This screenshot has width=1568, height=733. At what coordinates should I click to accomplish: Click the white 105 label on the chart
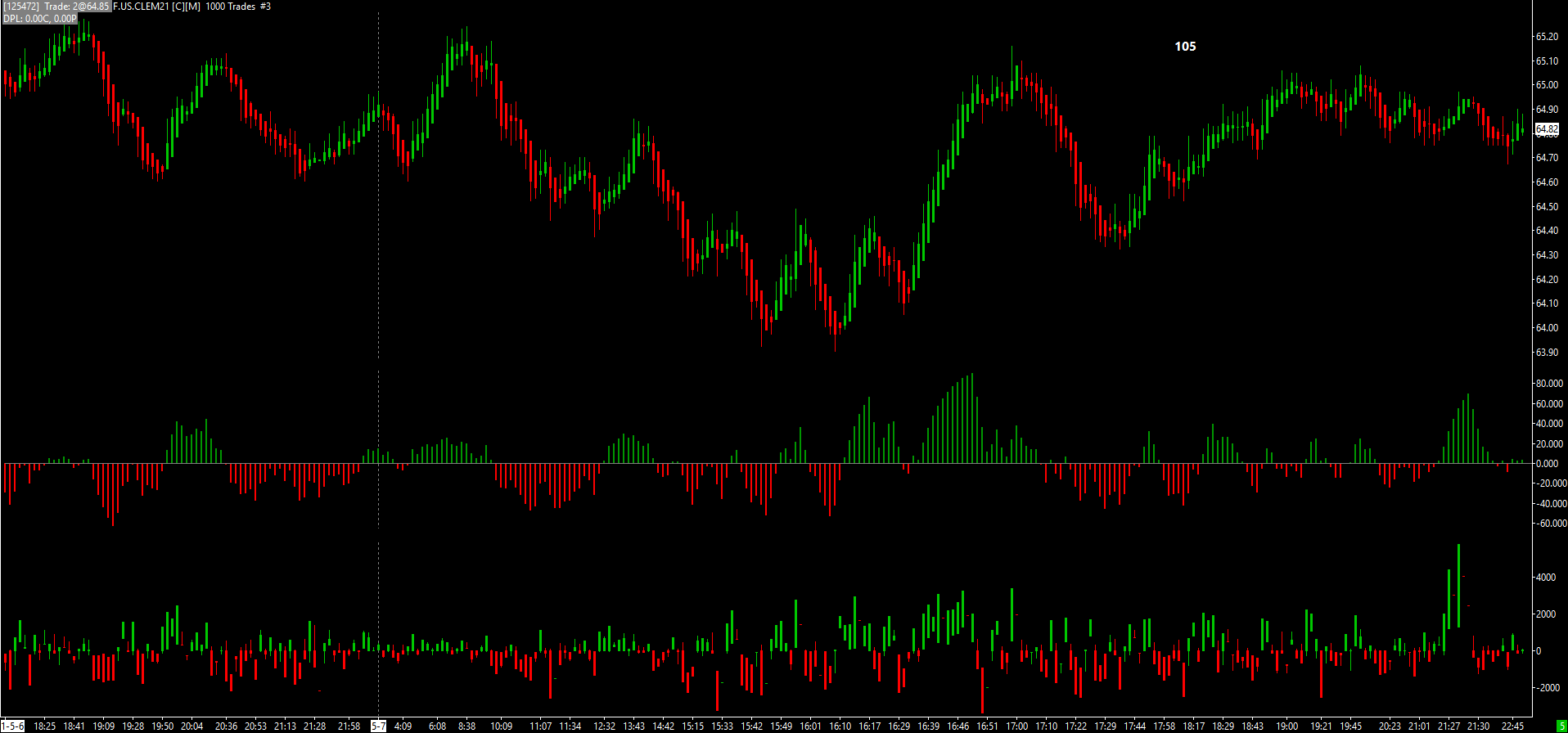click(1185, 47)
